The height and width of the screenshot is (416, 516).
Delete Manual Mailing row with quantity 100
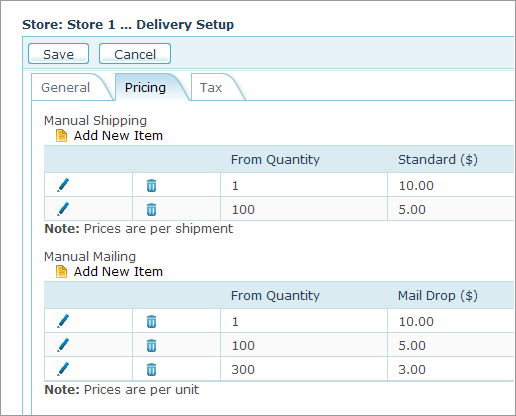[151, 345]
